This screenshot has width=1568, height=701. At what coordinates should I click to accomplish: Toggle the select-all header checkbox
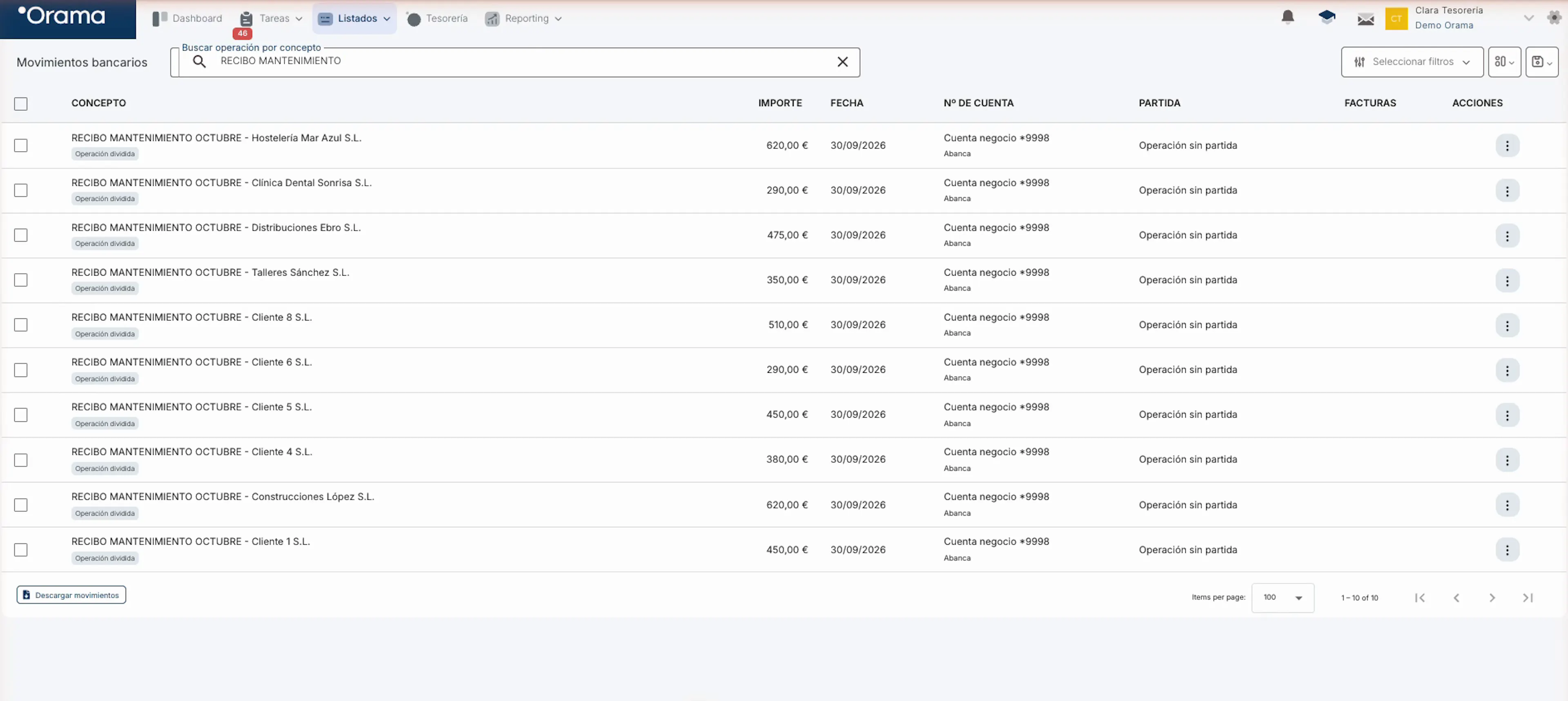21,103
